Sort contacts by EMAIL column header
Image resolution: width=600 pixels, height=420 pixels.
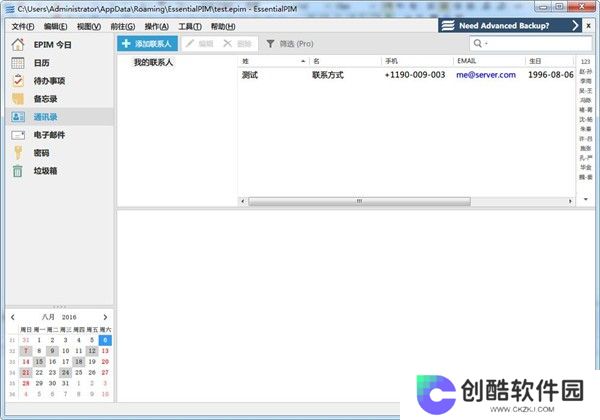click(x=489, y=61)
